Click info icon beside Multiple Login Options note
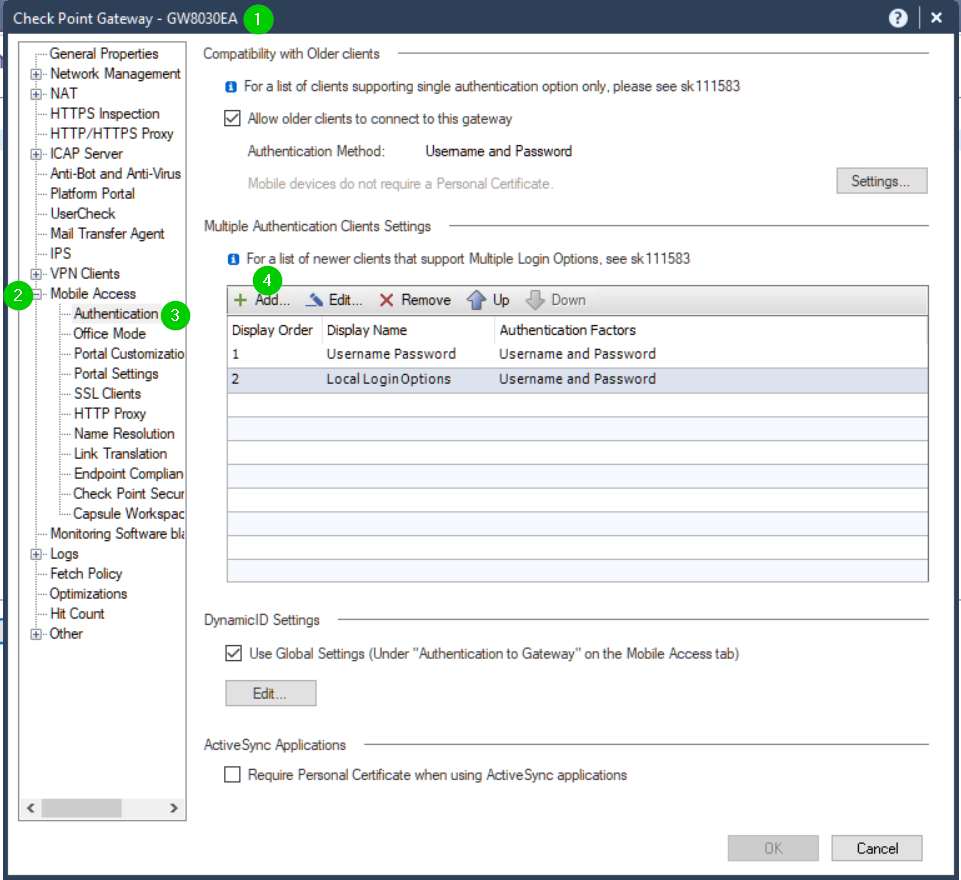 tap(233, 259)
